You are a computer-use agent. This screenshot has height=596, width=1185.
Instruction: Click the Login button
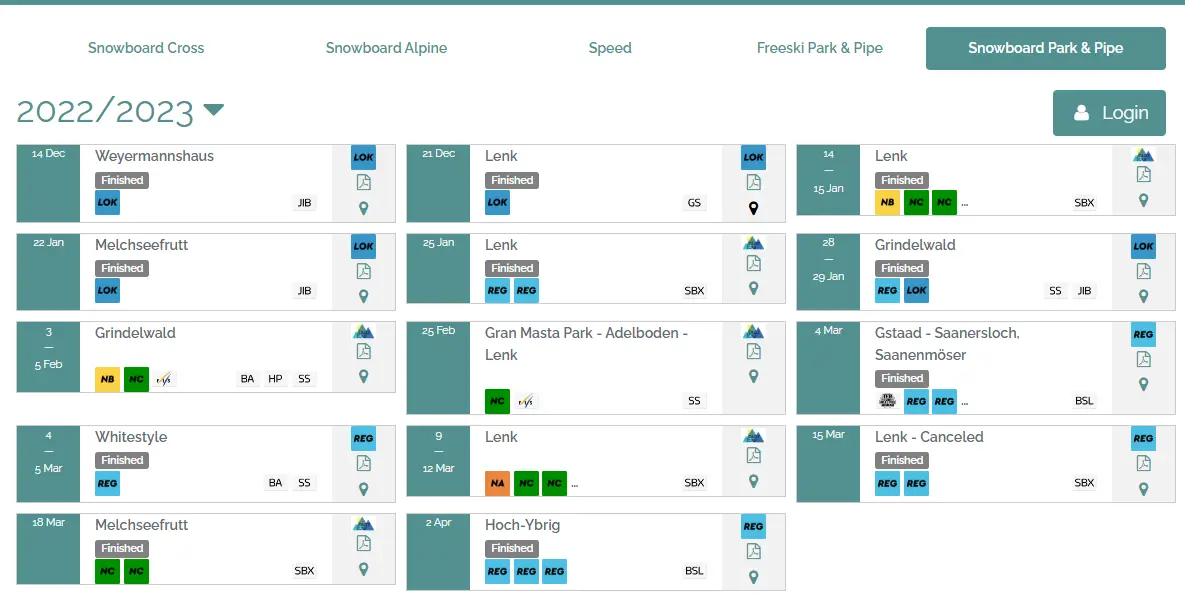tap(1109, 113)
